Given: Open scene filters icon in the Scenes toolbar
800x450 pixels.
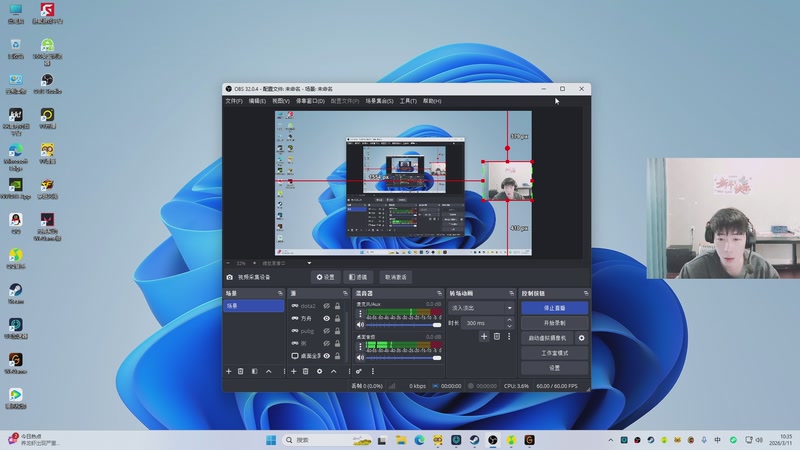Looking at the screenshot, I should [x=255, y=371].
